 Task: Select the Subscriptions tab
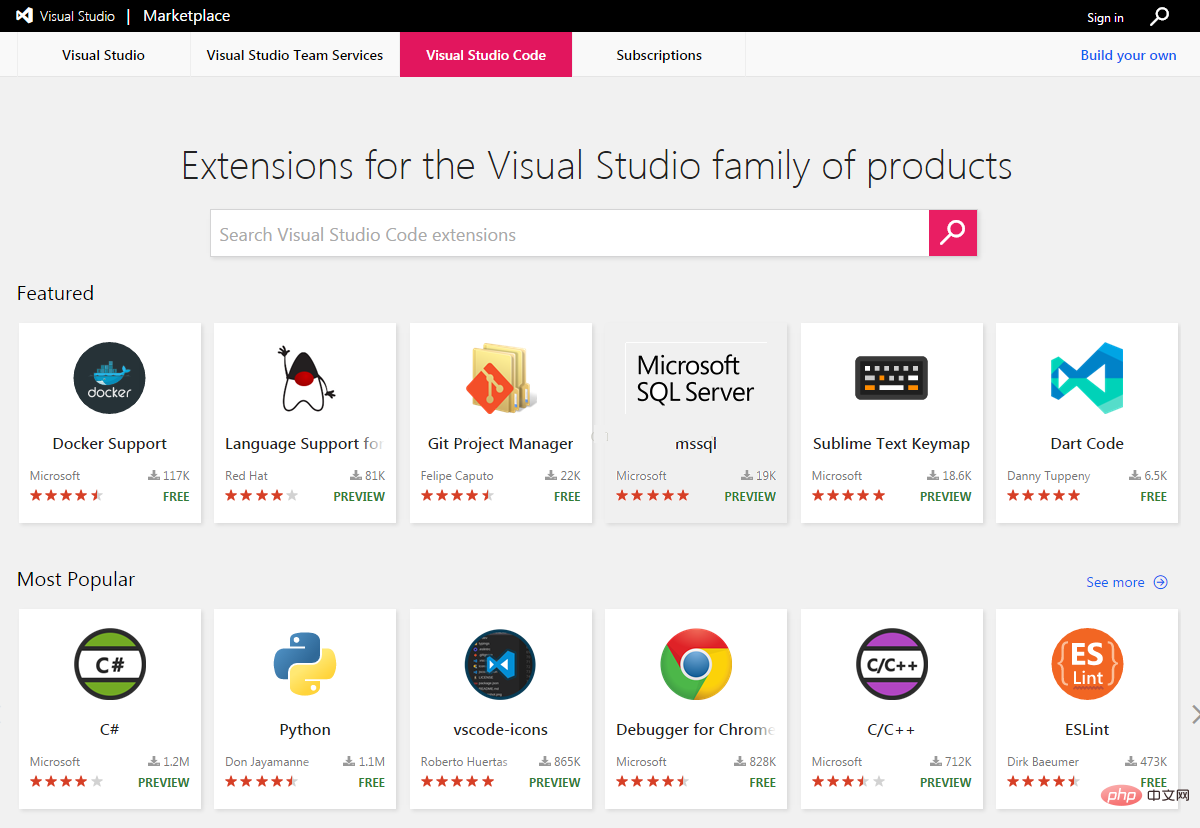[659, 55]
